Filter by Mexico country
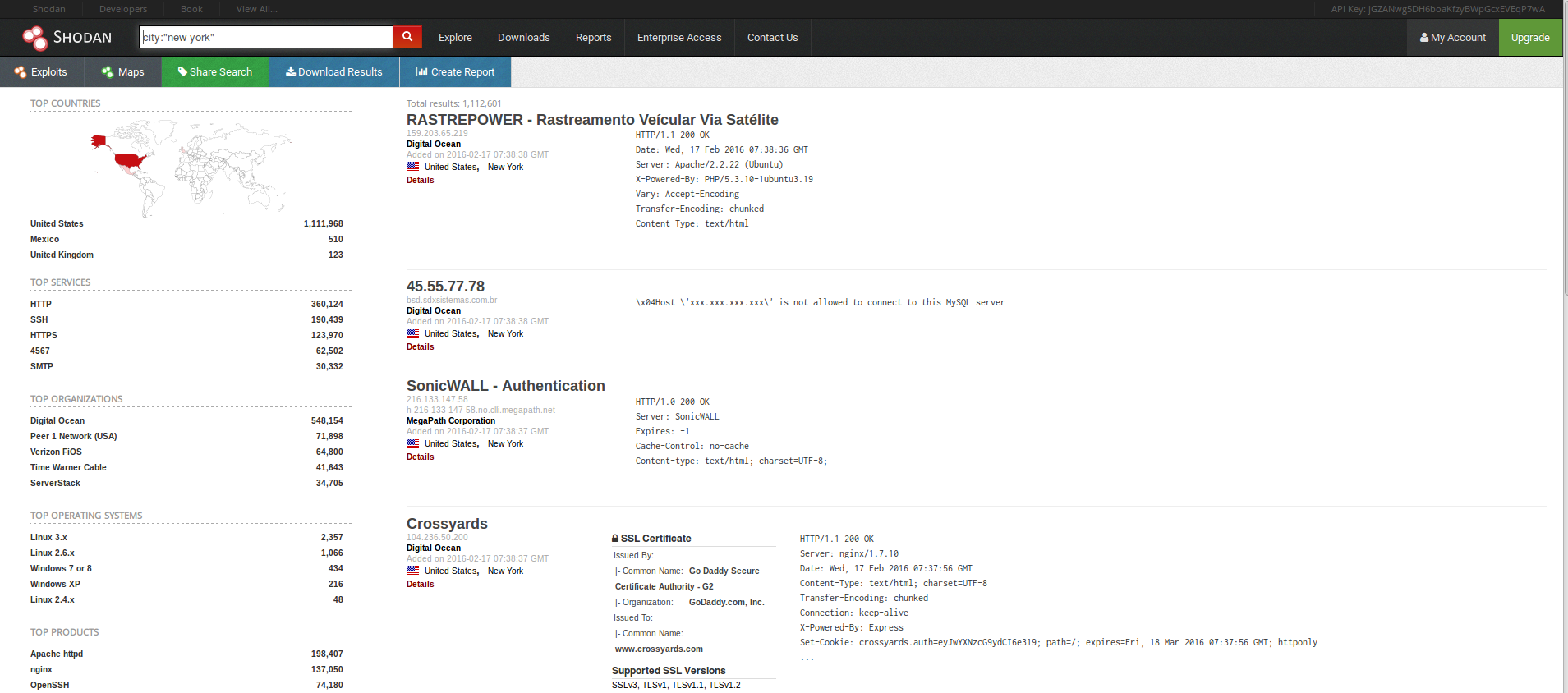 click(44, 239)
